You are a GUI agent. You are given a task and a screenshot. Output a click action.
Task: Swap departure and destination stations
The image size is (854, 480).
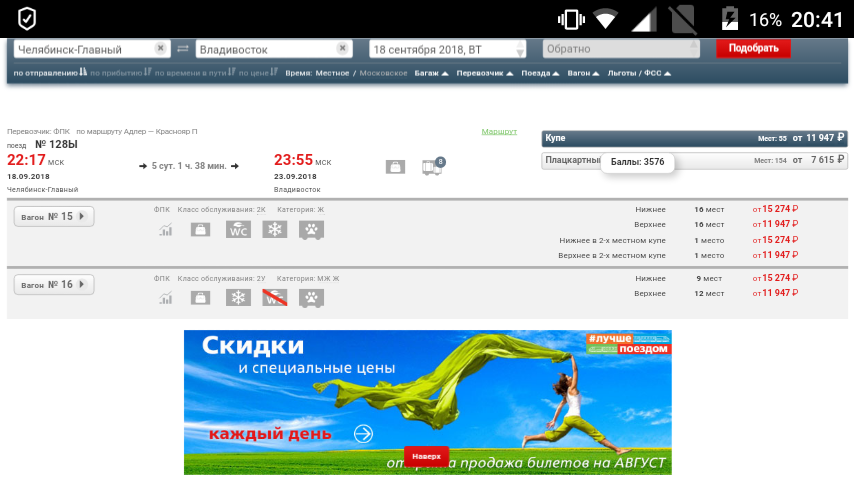(182, 49)
